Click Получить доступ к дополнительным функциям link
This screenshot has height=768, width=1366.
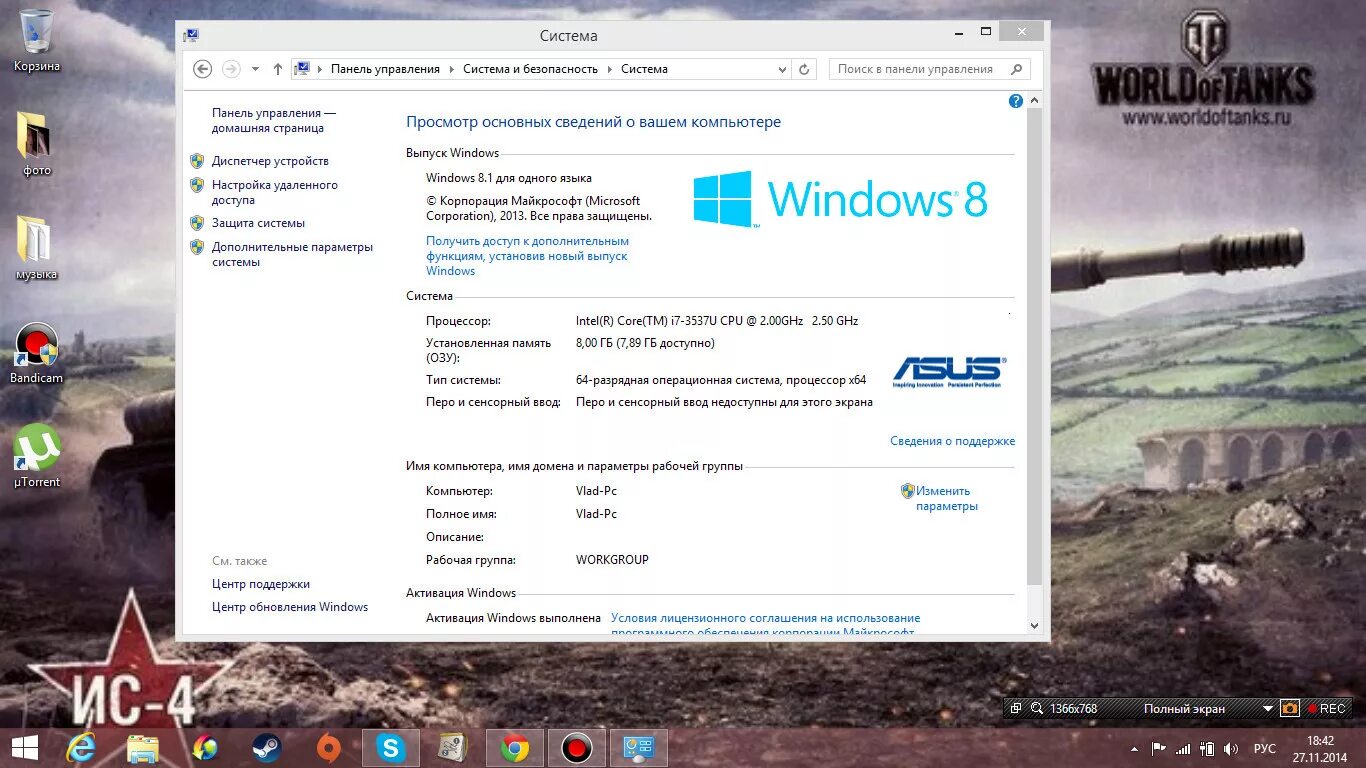(527, 256)
